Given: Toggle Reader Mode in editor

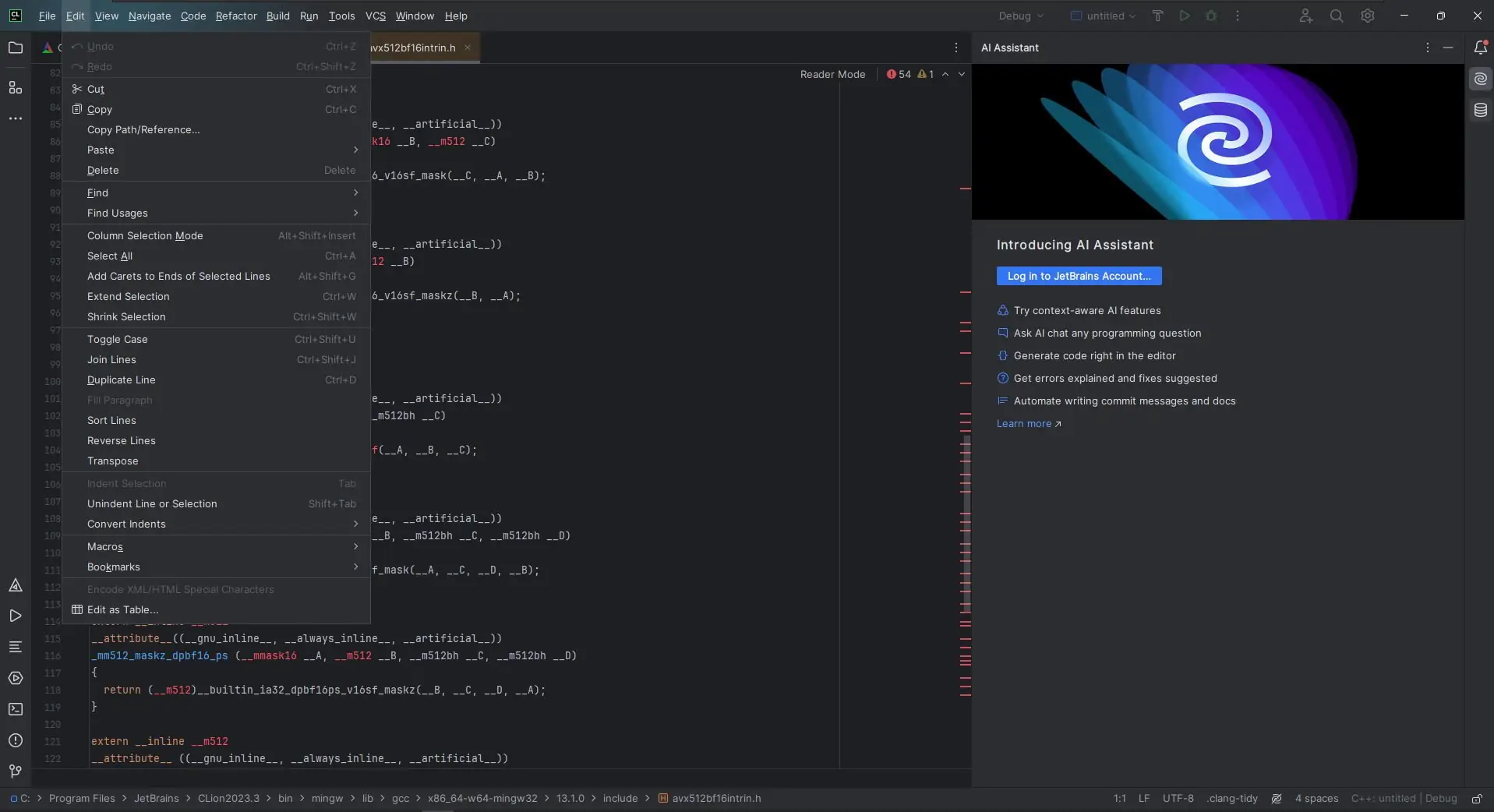Looking at the screenshot, I should [832, 74].
